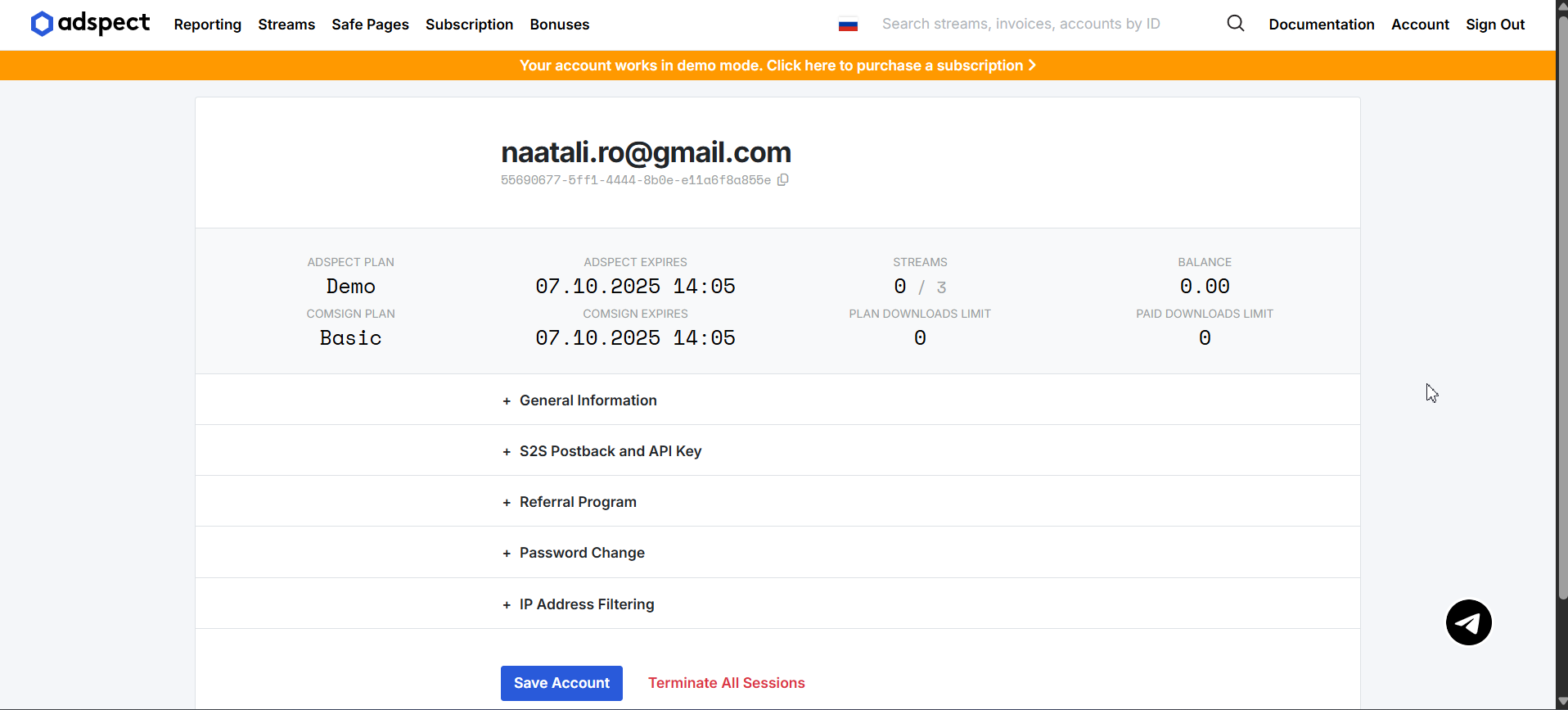Expand the Password Change section
Viewport: 1568px width, 710px height.
point(582,553)
